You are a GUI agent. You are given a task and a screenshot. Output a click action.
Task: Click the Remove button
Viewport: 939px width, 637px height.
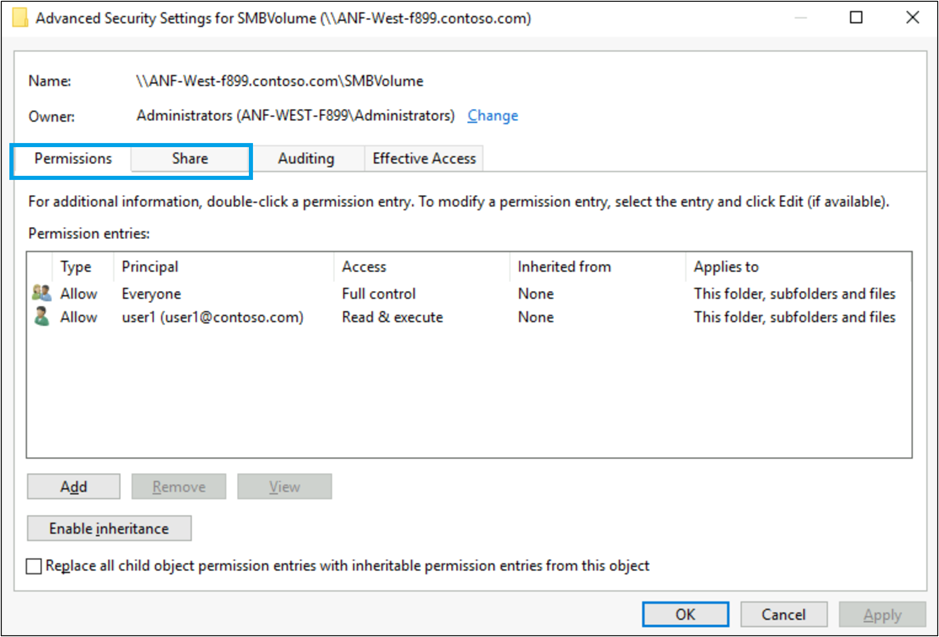pos(179,487)
